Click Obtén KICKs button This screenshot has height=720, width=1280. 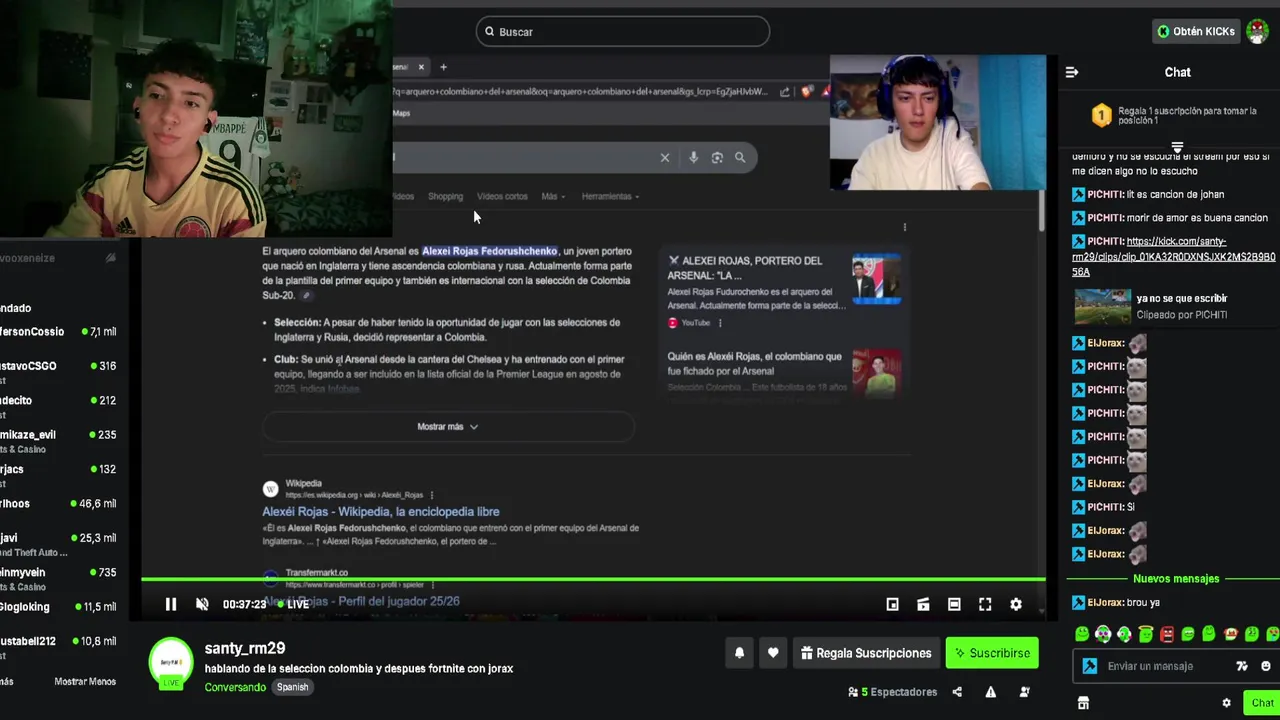pos(1195,32)
